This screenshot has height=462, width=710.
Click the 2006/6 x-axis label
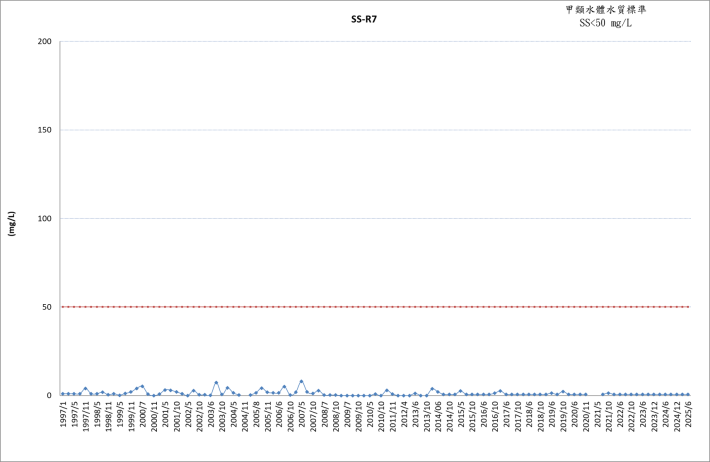click(x=279, y=413)
